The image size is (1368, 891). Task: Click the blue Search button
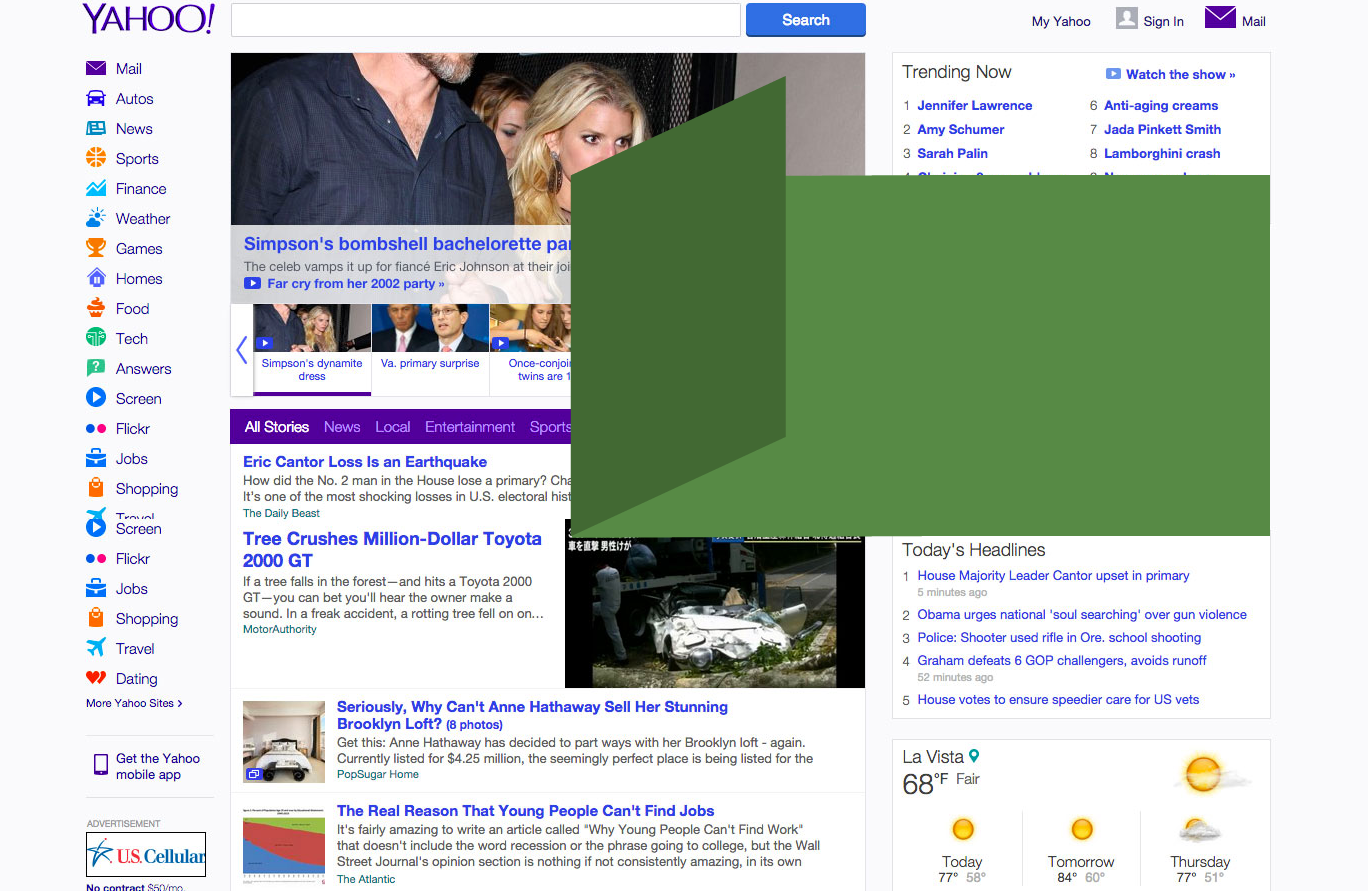(x=806, y=20)
